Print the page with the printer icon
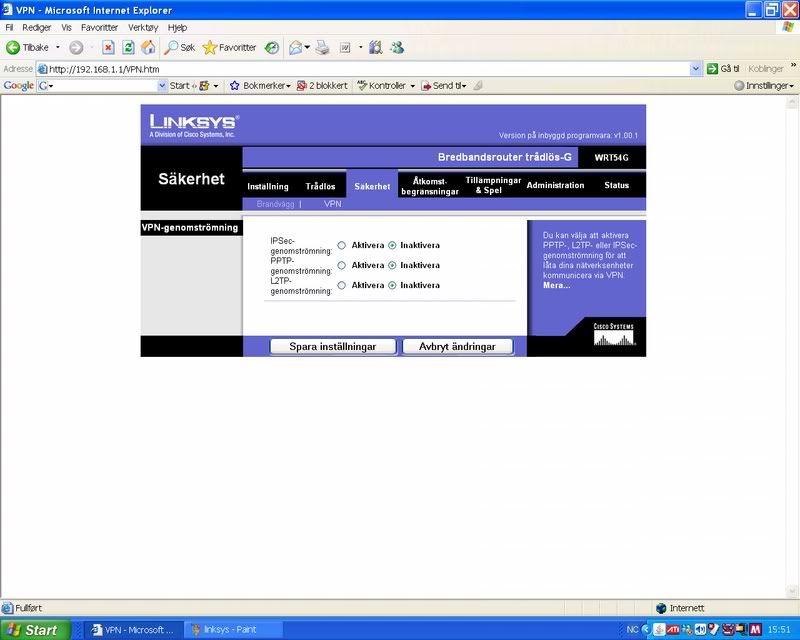The image size is (800, 640). tap(322, 47)
